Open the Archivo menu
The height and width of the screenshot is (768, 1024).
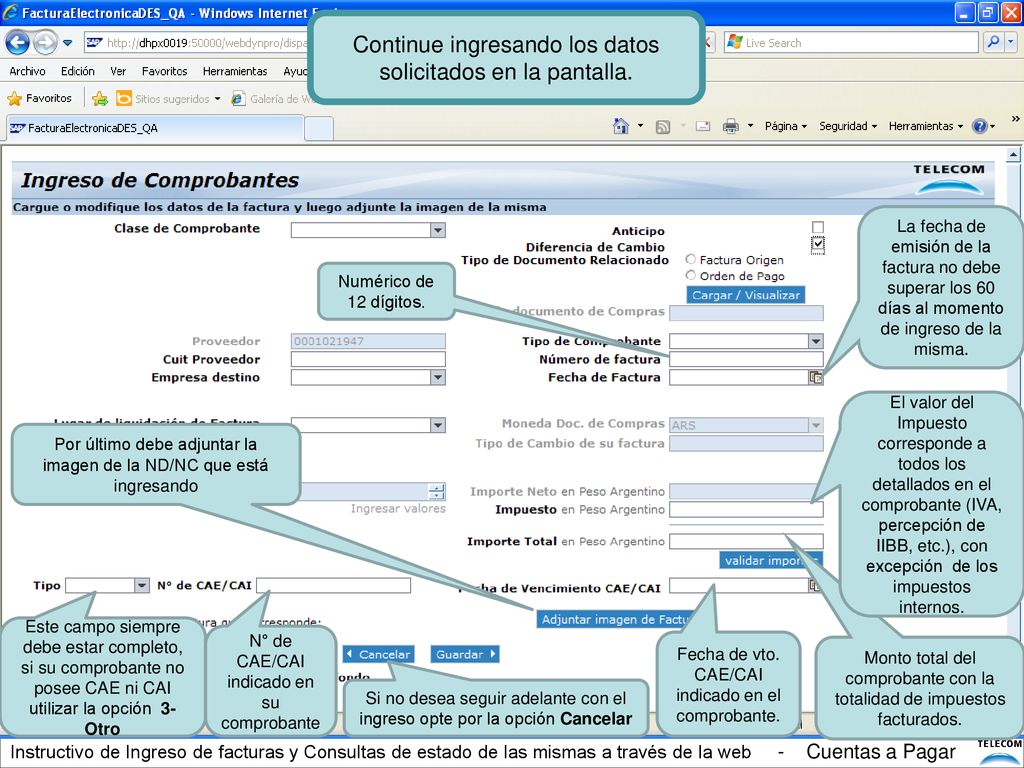coord(27,71)
